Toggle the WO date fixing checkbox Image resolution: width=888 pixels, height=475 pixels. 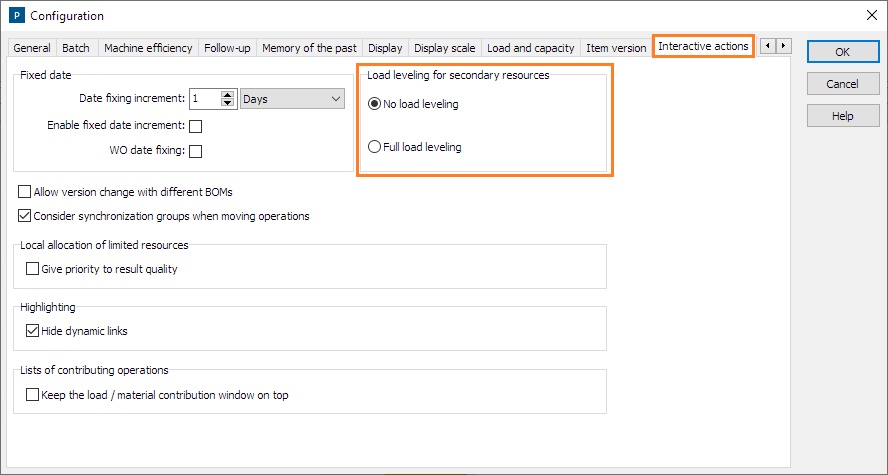point(196,152)
